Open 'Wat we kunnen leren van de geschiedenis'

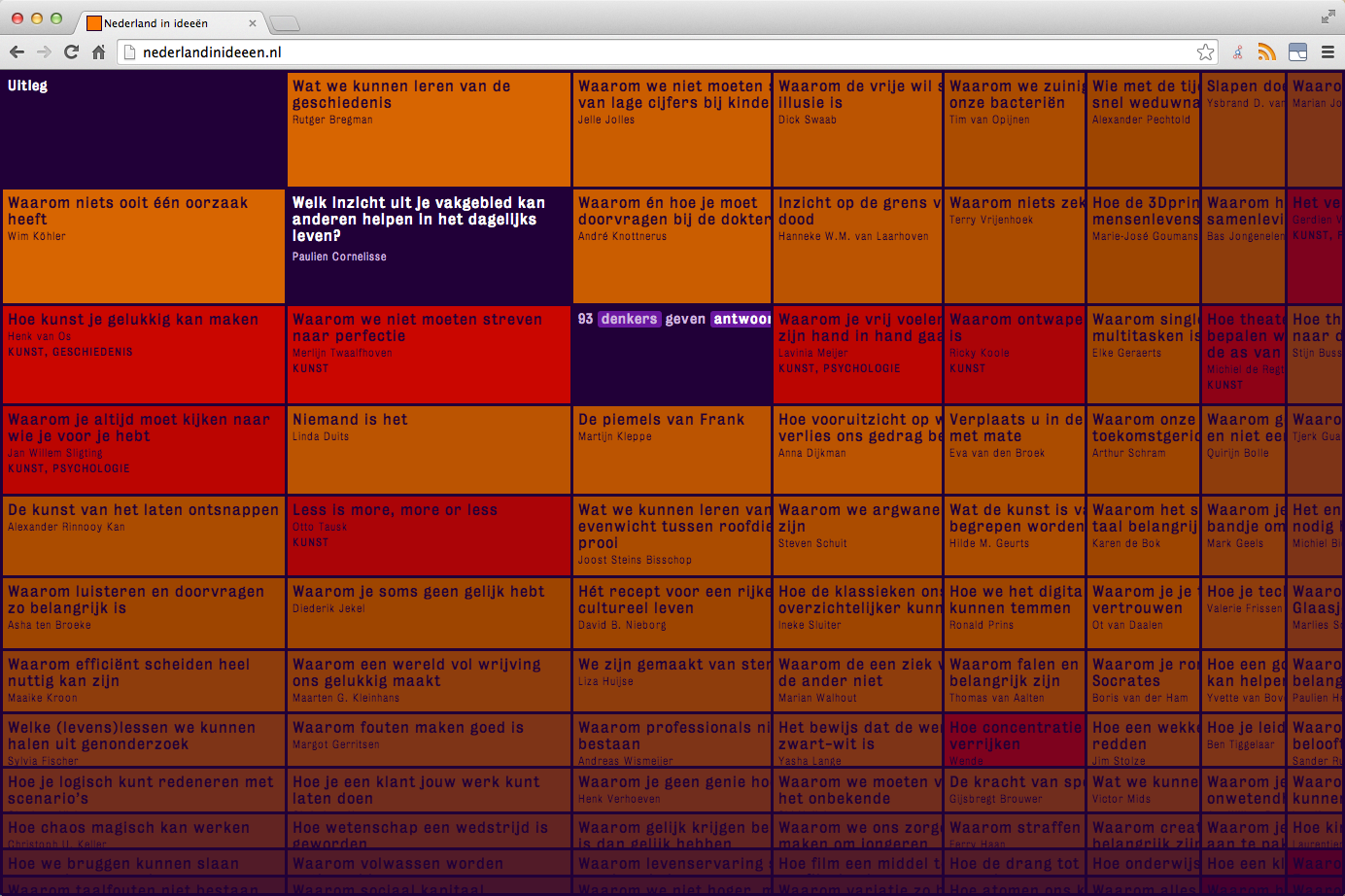428,128
